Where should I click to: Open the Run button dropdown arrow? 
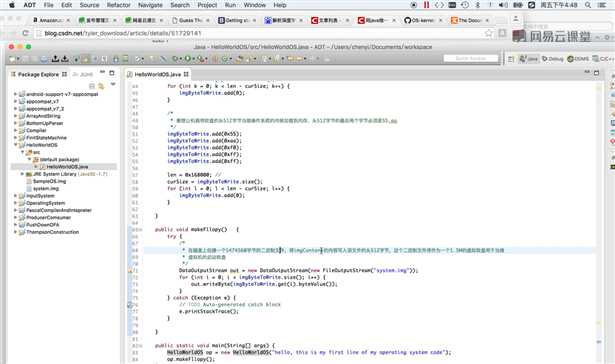click(x=193, y=59)
